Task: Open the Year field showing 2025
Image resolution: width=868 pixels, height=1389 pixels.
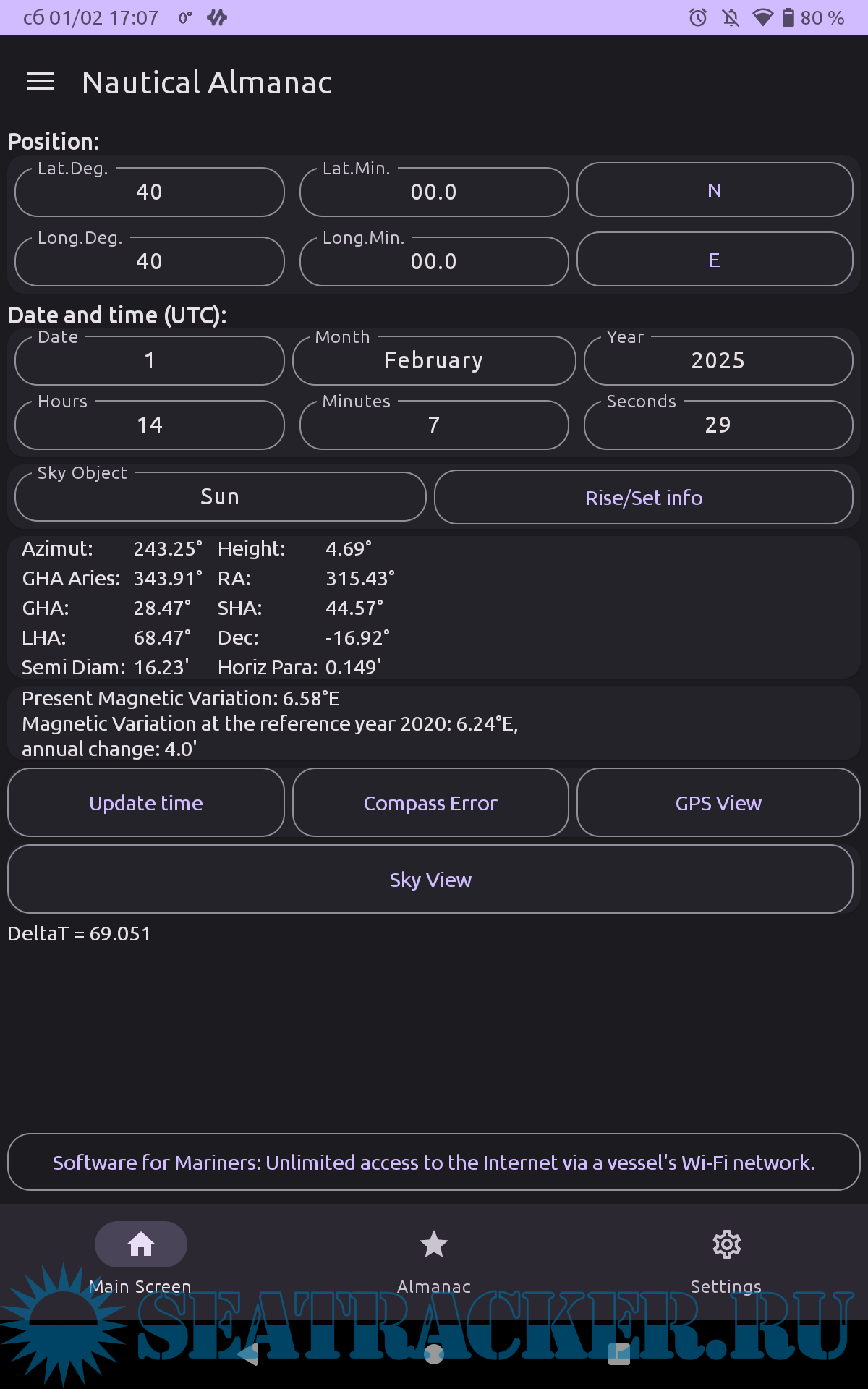Action: pos(718,360)
